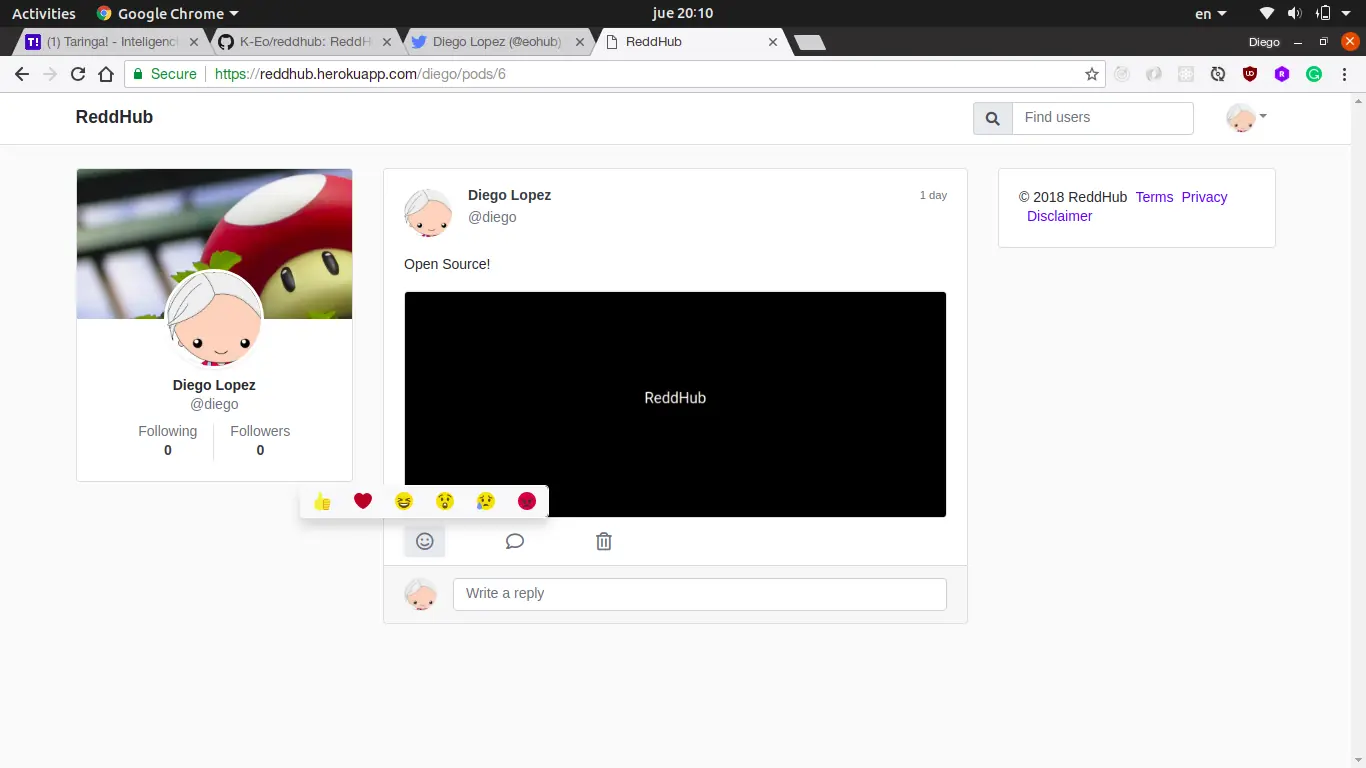Open the Chrome home page button

coord(106,74)
